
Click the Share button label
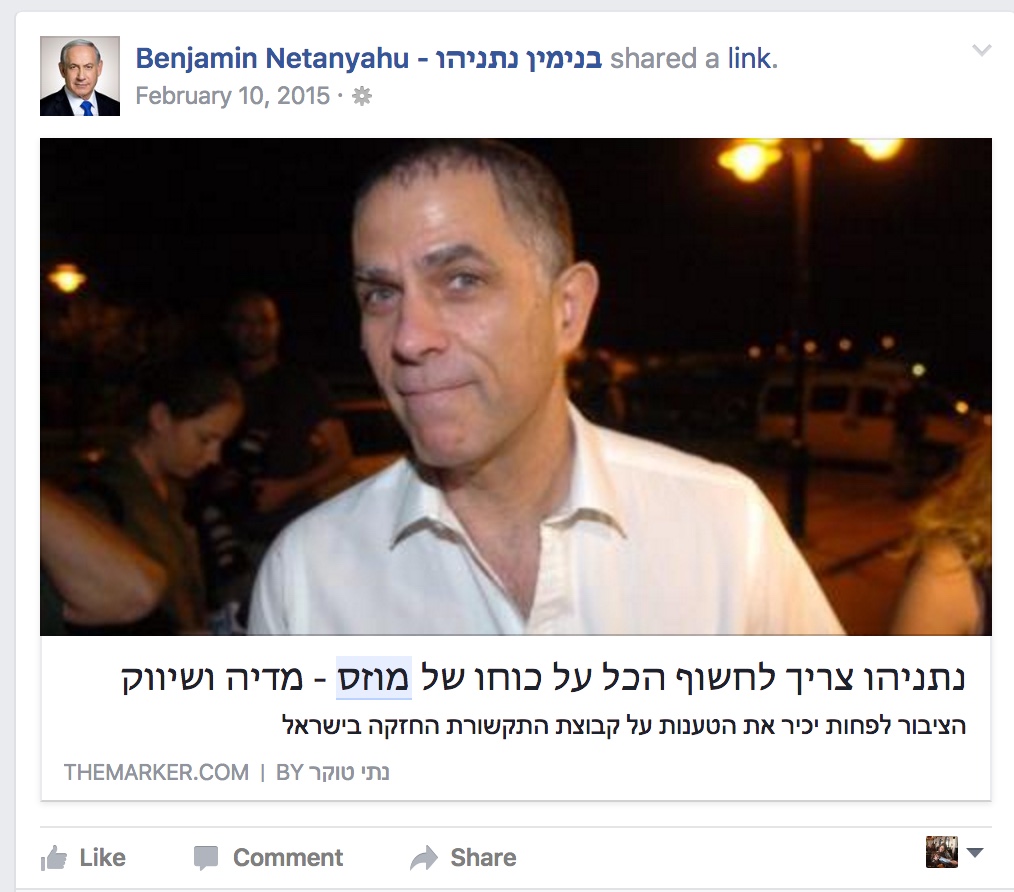coord(484,858)
